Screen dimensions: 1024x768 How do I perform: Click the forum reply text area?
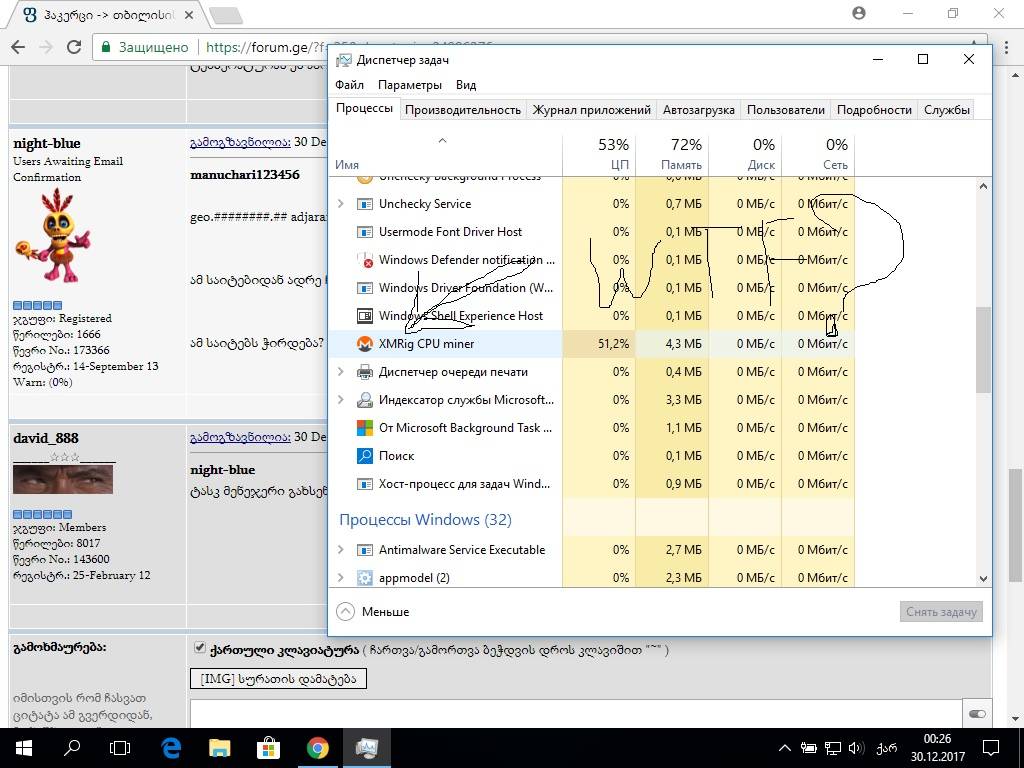[x=576, y=714]
